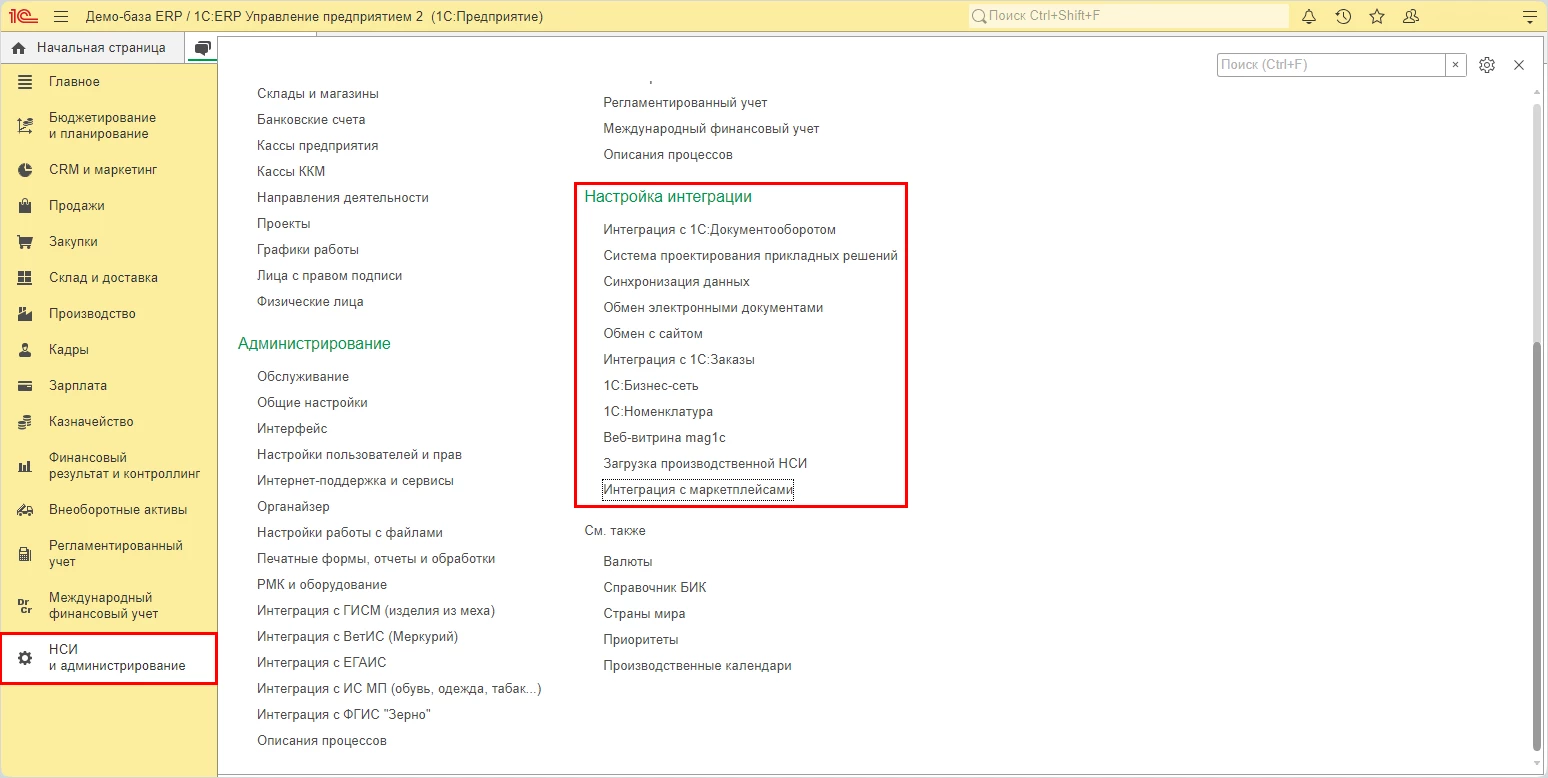Open Международный финансовый учет section in sidebar
The image size is (1548, 778).
point(109,606)
